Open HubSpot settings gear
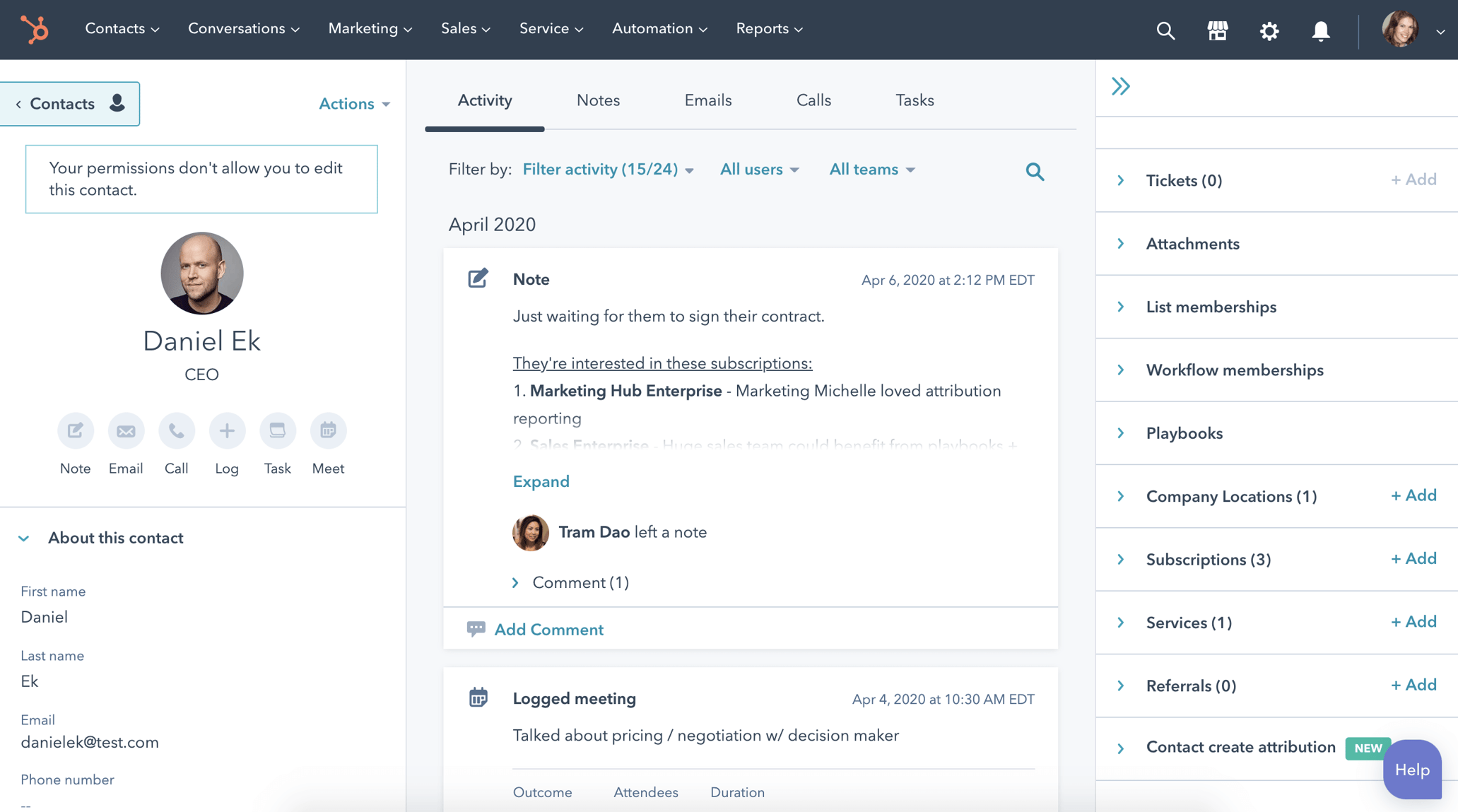 pyautogui.click(x=1269, y=30)
